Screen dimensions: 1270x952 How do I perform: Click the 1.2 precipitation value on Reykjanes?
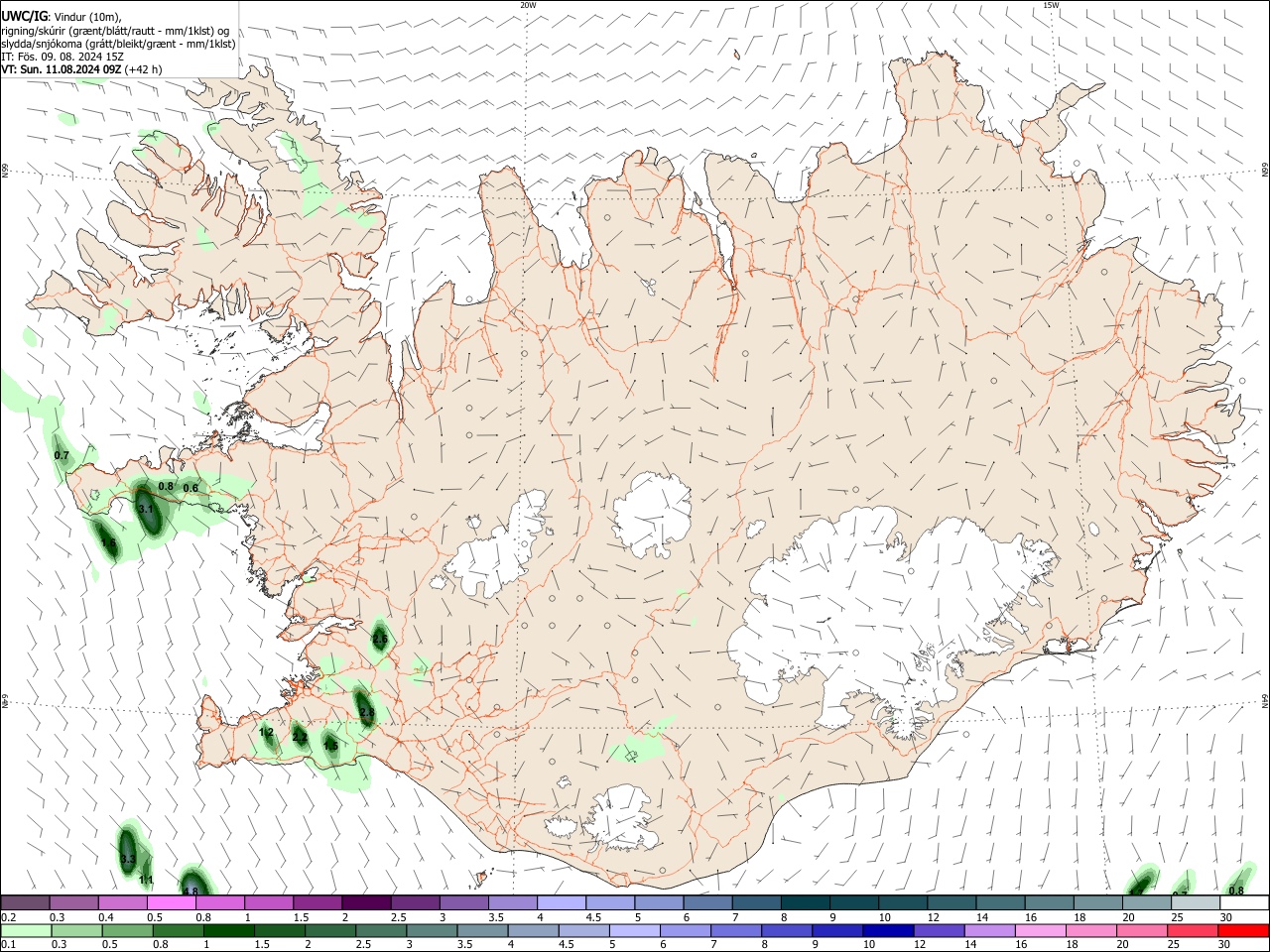click(x=266, y=732)
